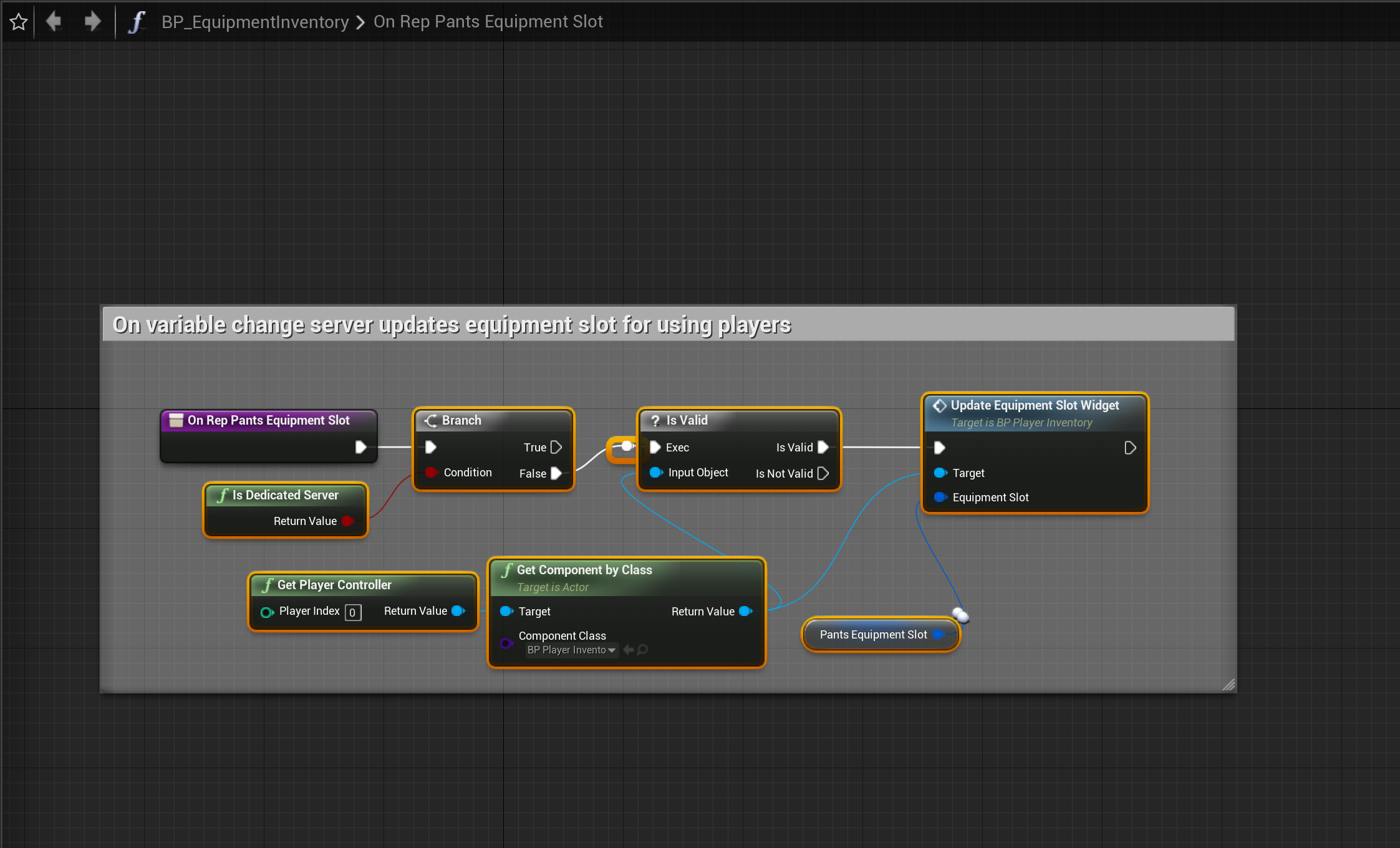
Task: Open the BP Player Invento class dropdown
Action: pos(571,650)
